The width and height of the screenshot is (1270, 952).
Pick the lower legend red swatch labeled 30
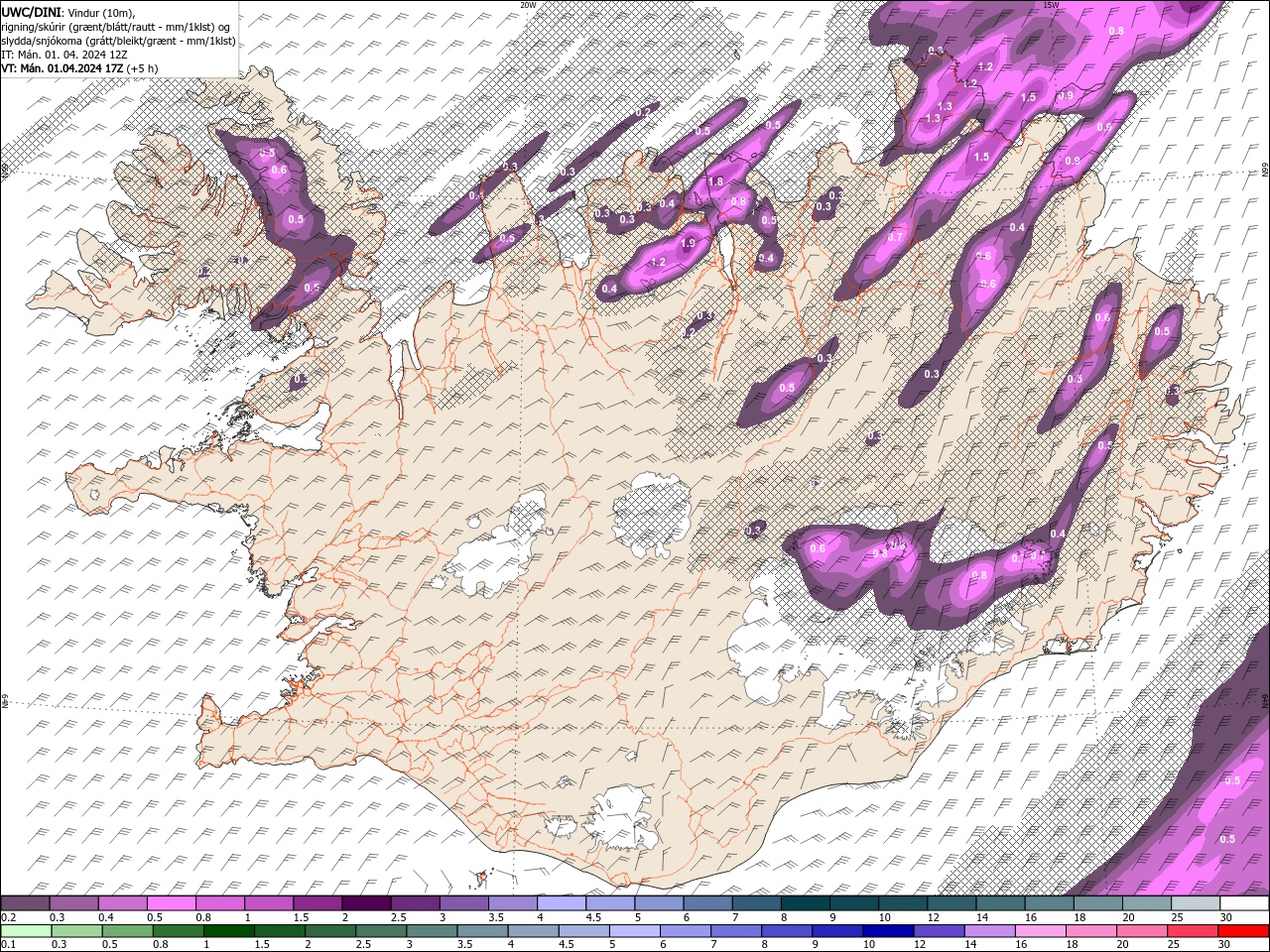pos(1243,930)
